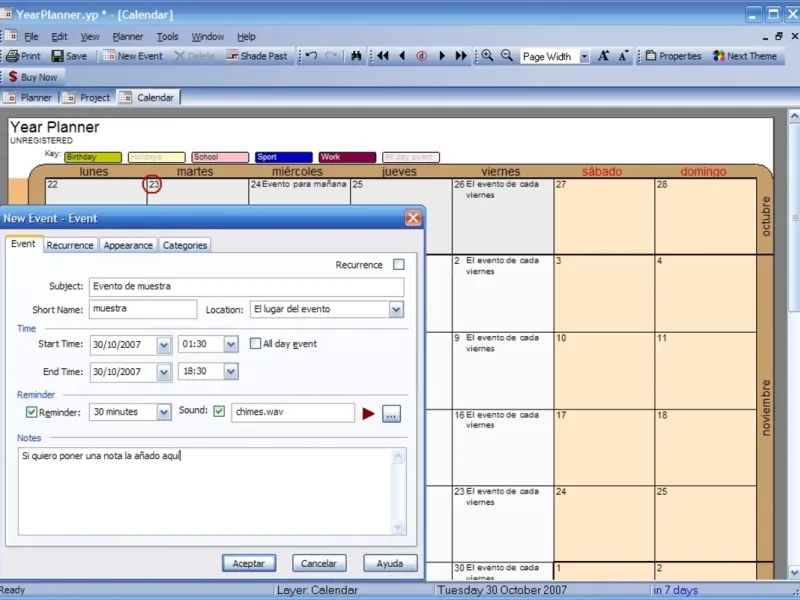This screenshot has width=800, height=600.
Task: Open the Help menu
Action: [x=246, y=37]
